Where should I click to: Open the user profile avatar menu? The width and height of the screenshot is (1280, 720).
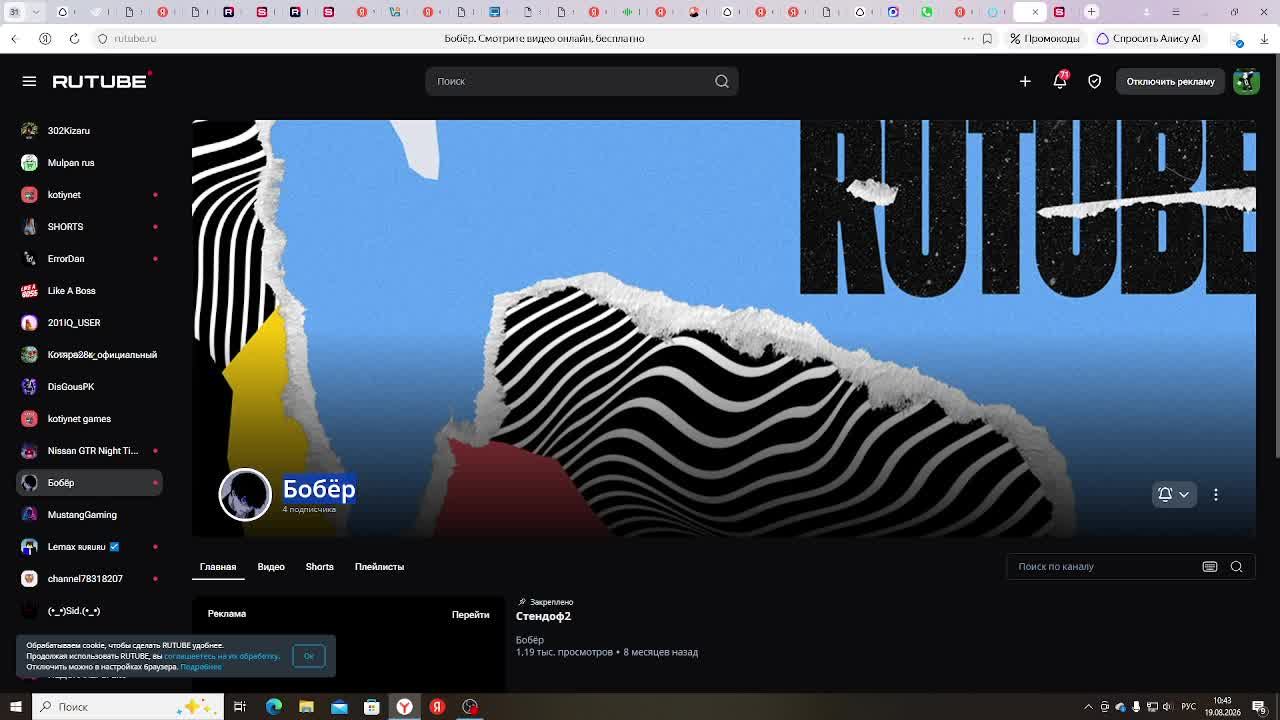click(1246, 81)
